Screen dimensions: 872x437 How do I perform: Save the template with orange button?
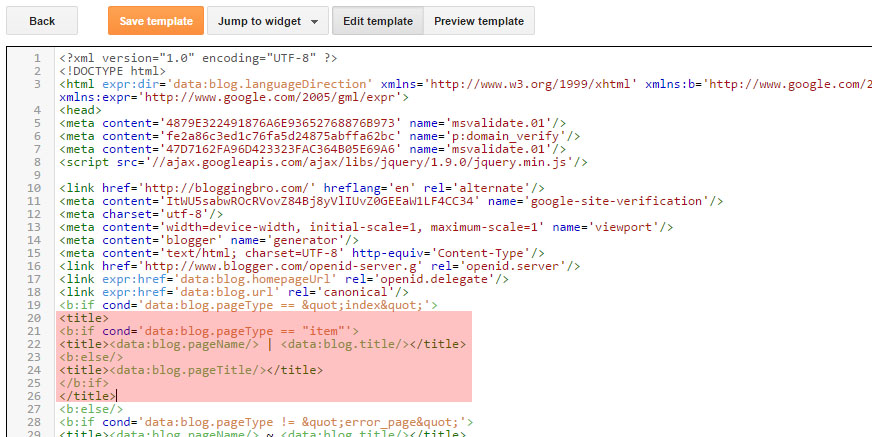pos(156,21)
